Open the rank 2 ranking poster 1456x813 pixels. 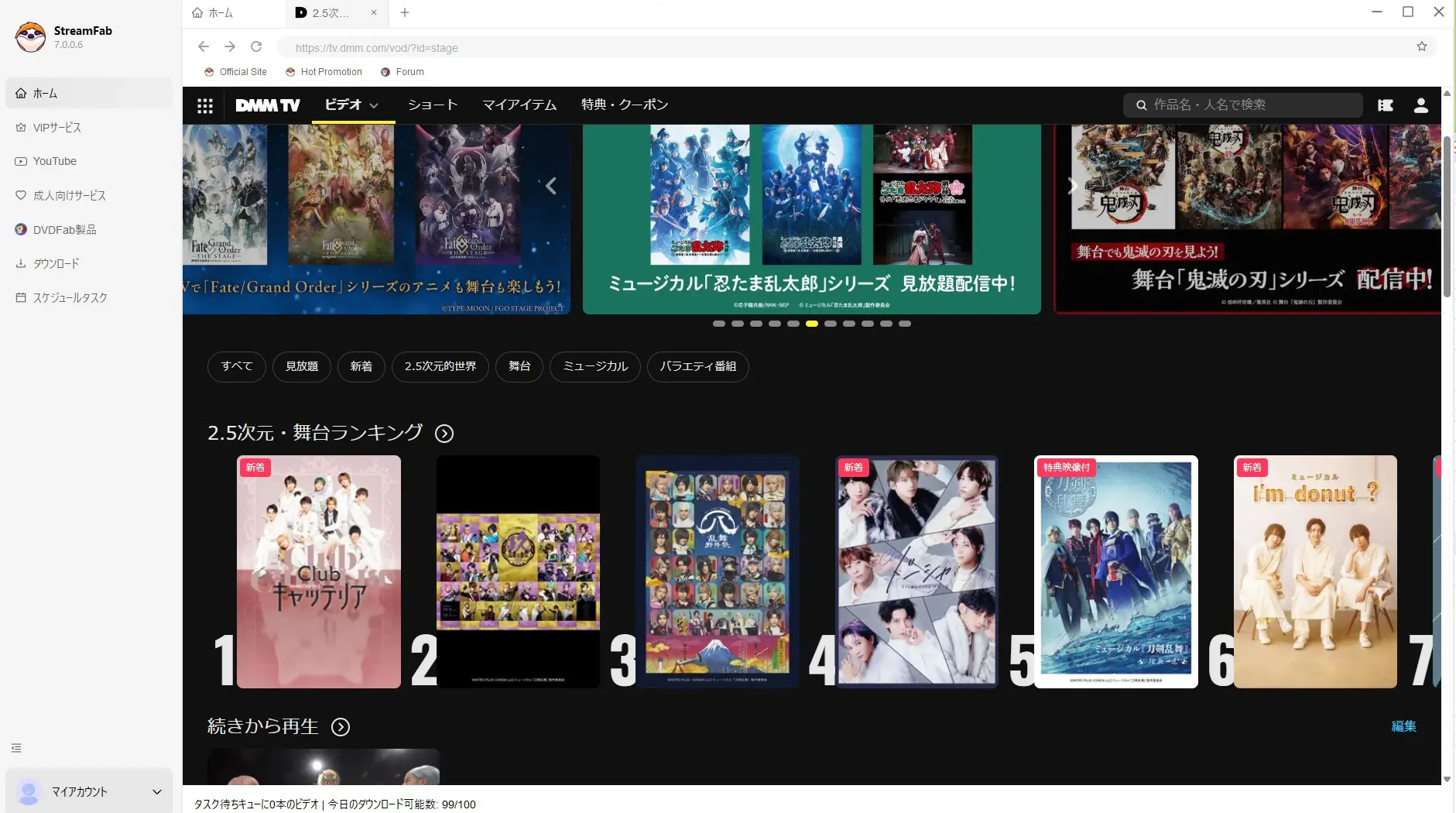pyautogui.click(x=518, y=571)
